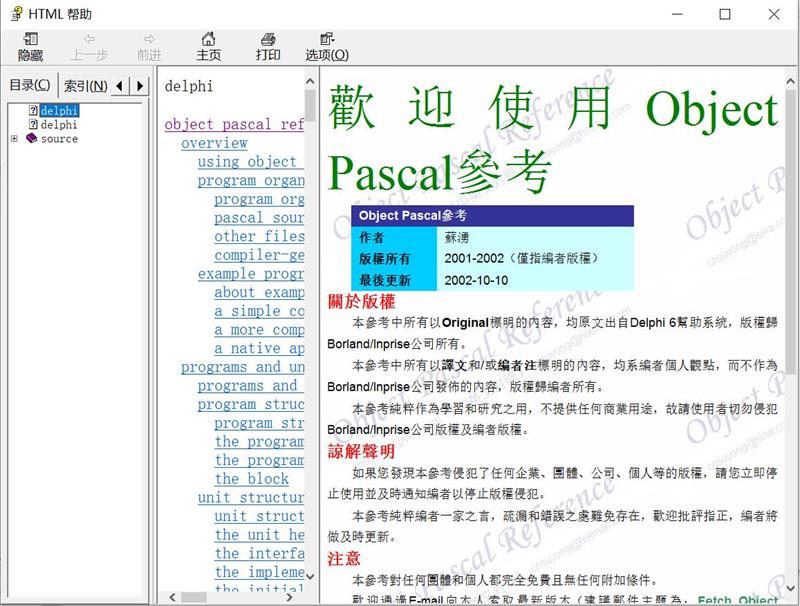Click the date value 2002-10-10
The width and height of the screenshot is (800, 606).
(476, 280)
